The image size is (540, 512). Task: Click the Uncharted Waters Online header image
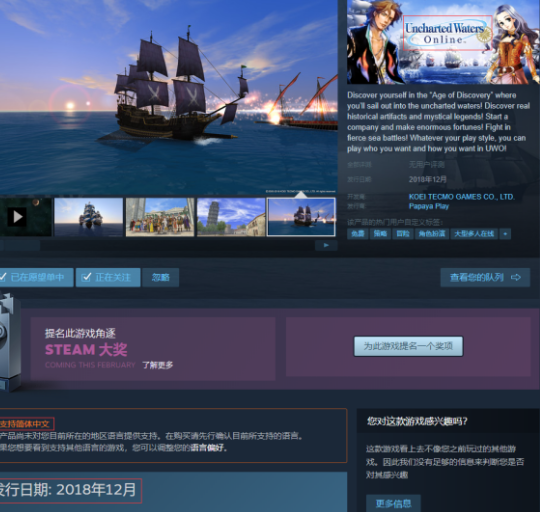click(x=443, y=42)
